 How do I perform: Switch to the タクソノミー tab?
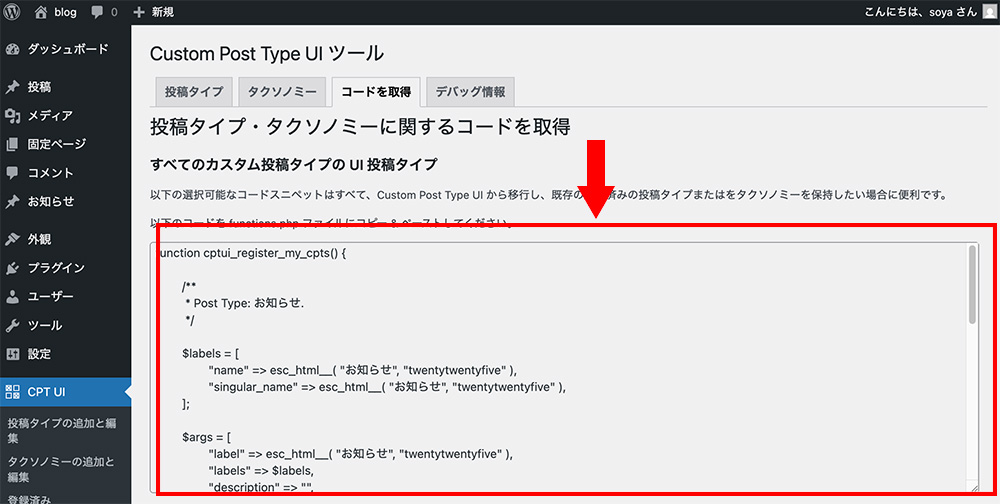[x=282, y=92]
